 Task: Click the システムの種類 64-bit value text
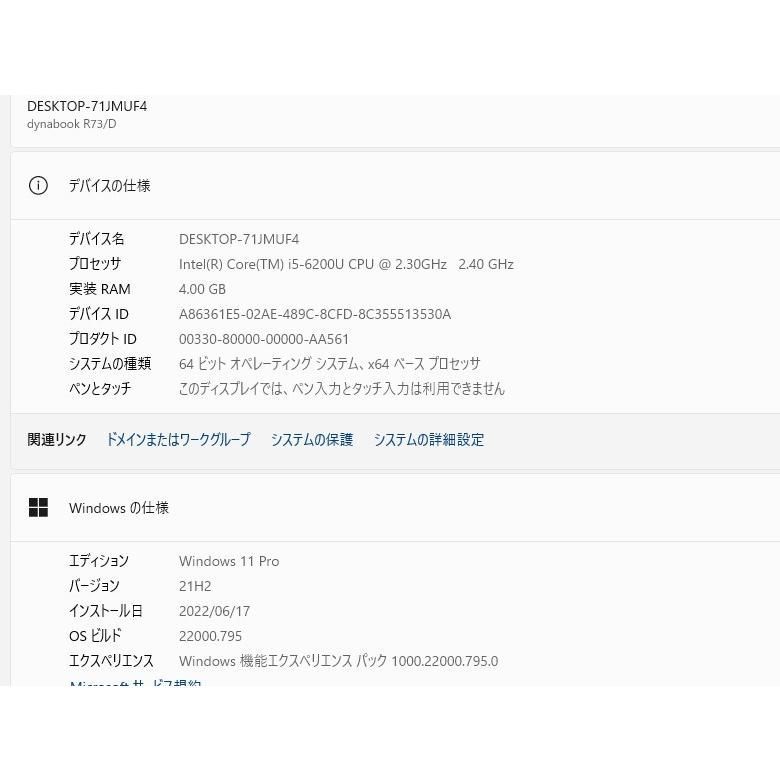[329, 364]
